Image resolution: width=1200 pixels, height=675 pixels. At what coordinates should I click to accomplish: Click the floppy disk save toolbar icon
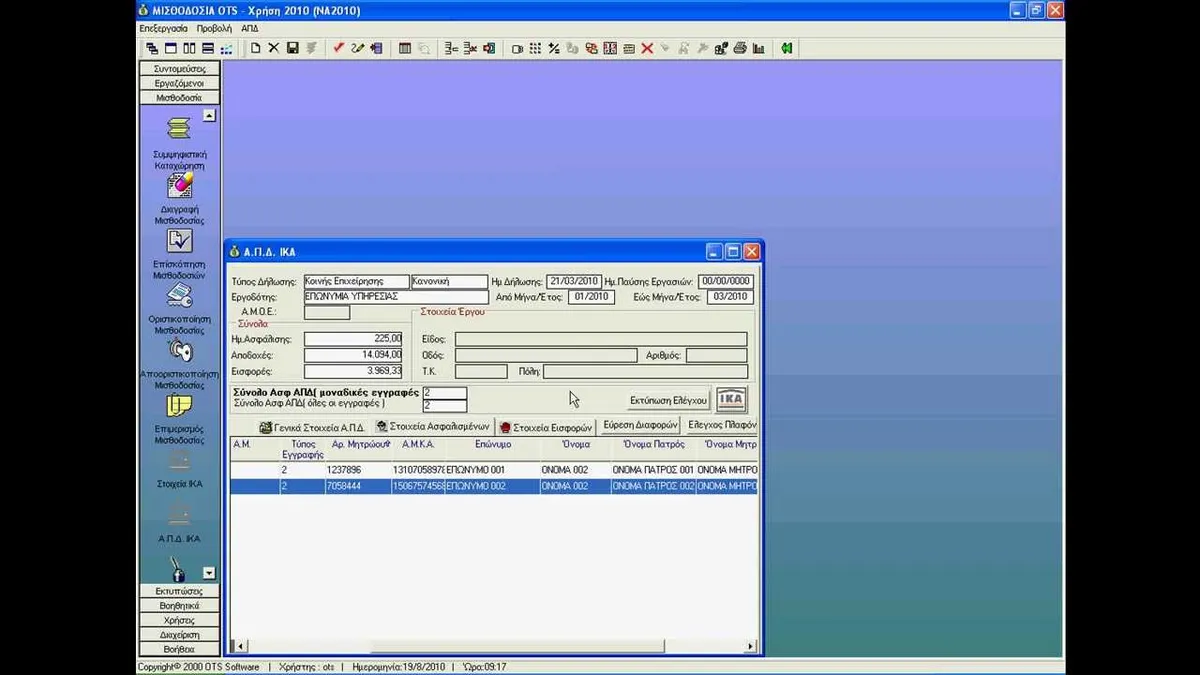(292, 48)
